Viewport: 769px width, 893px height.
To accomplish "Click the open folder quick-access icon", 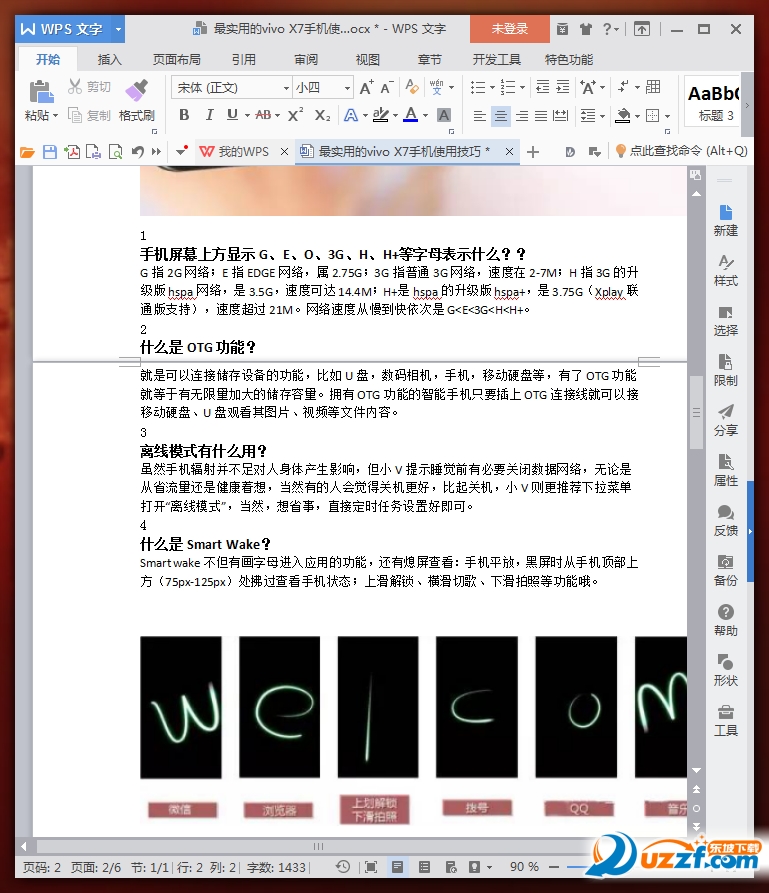I will click(x=27, y=151).
